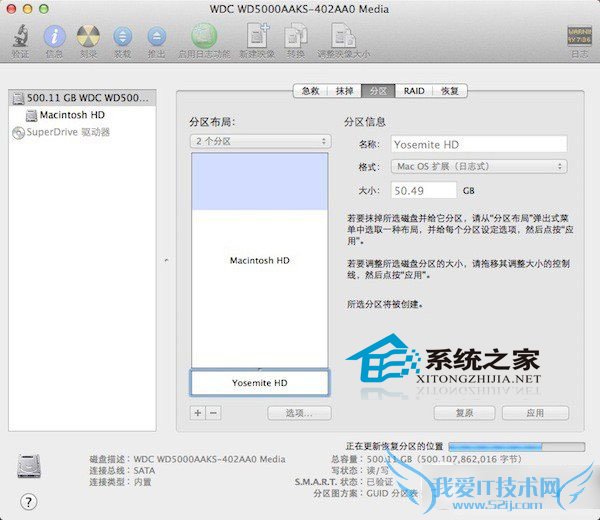
Task: Click the remove partition minus button
Action: tap(214, 413)
